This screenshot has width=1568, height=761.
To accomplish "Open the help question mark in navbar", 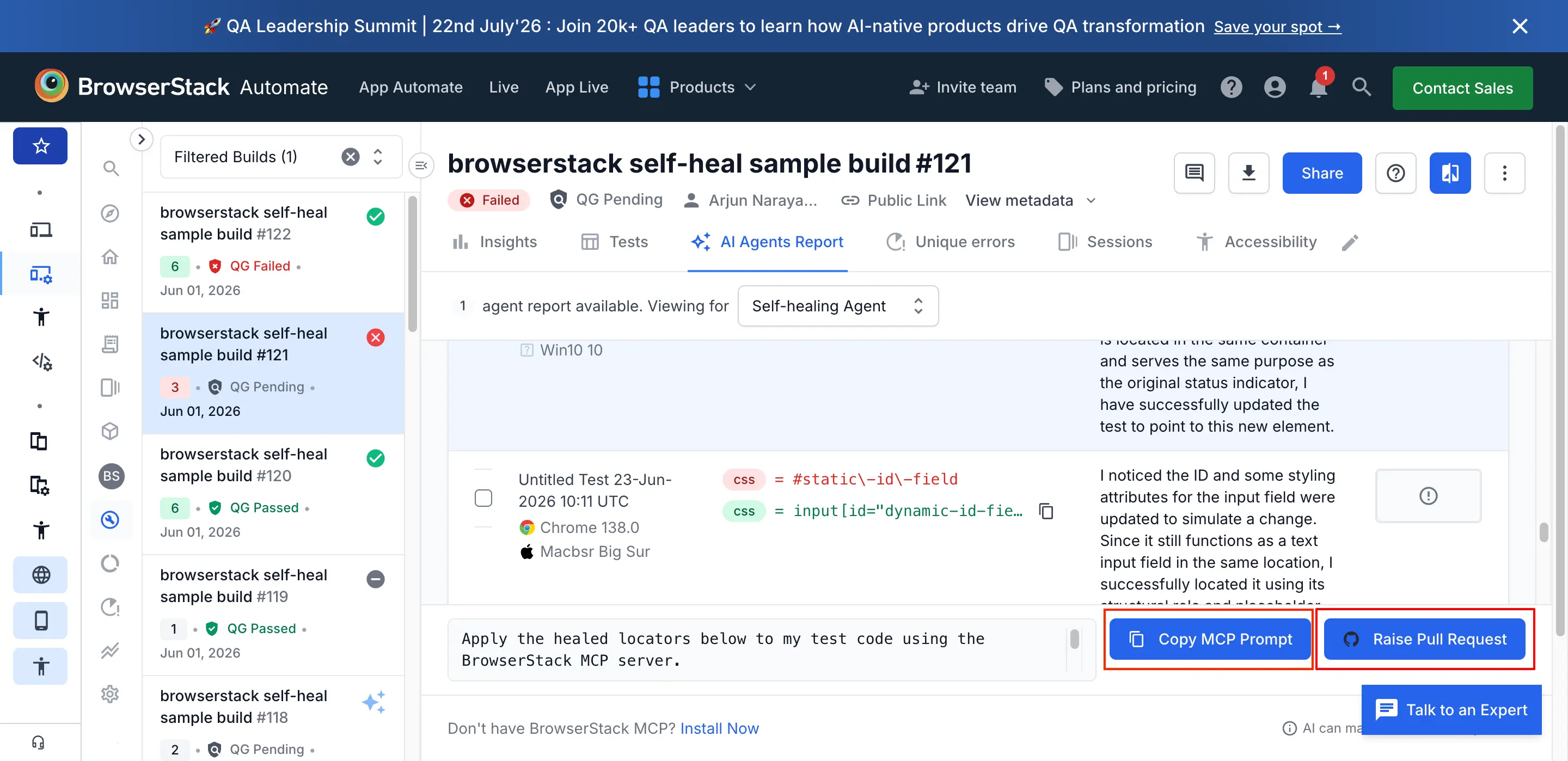I will point(1231,87).
